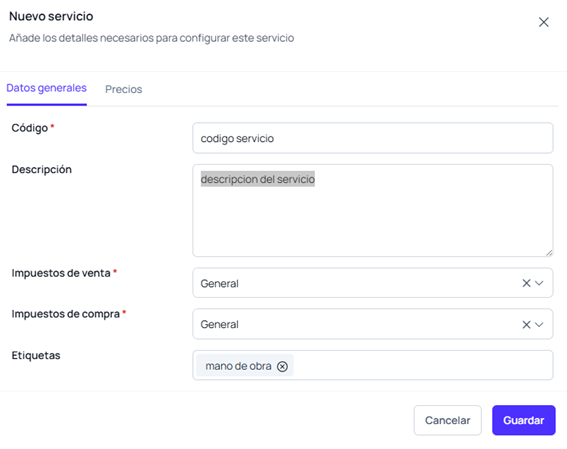Click the highlighted descripcion del servicio text
This screenshot has height=449, width=567.
258,179
